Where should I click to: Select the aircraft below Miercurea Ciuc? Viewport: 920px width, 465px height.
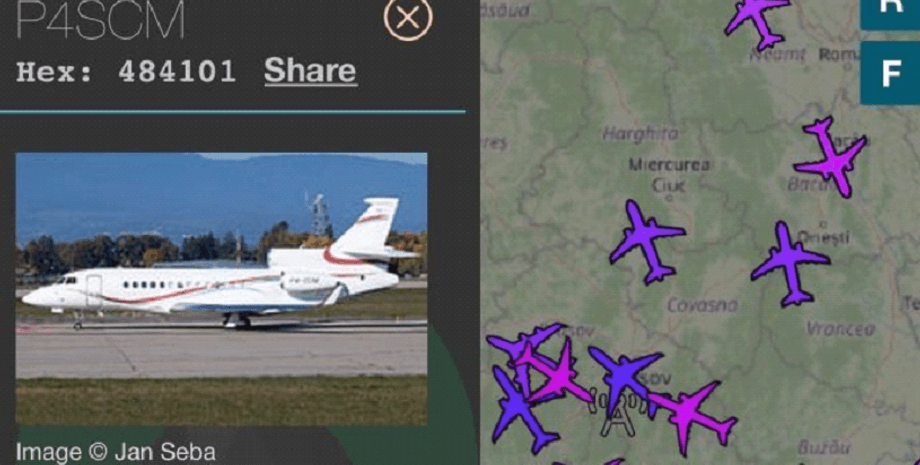pyautogui.click(x=647, y=242)
